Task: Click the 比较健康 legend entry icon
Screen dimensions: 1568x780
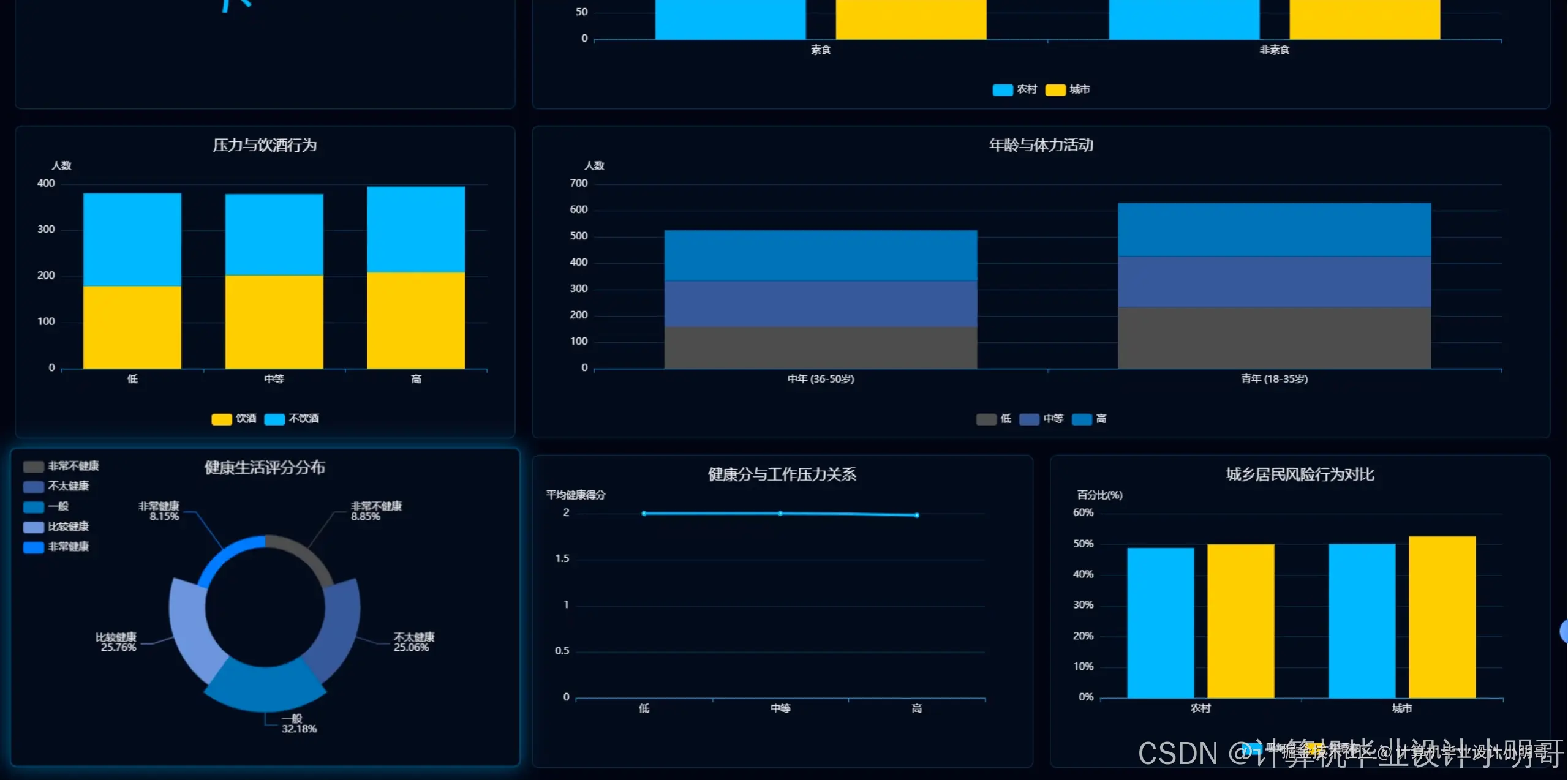Action: [x=34, y=527]
